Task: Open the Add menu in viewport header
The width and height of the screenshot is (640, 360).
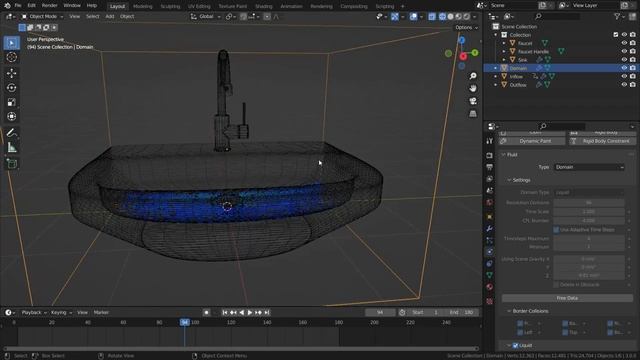Action: 110,17
